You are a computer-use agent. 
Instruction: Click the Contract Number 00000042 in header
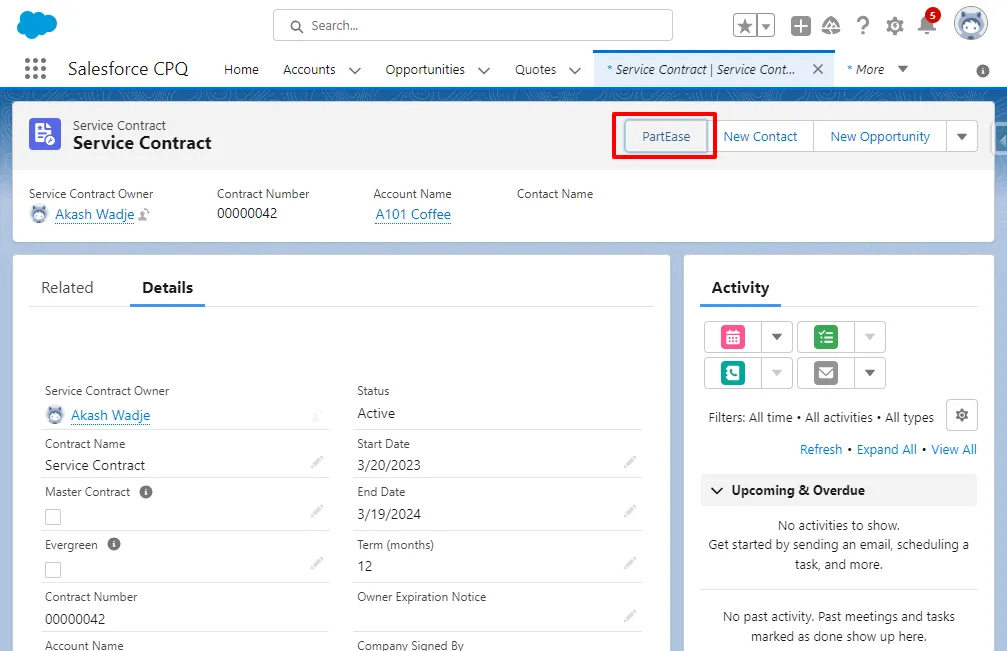coord(247,213)
